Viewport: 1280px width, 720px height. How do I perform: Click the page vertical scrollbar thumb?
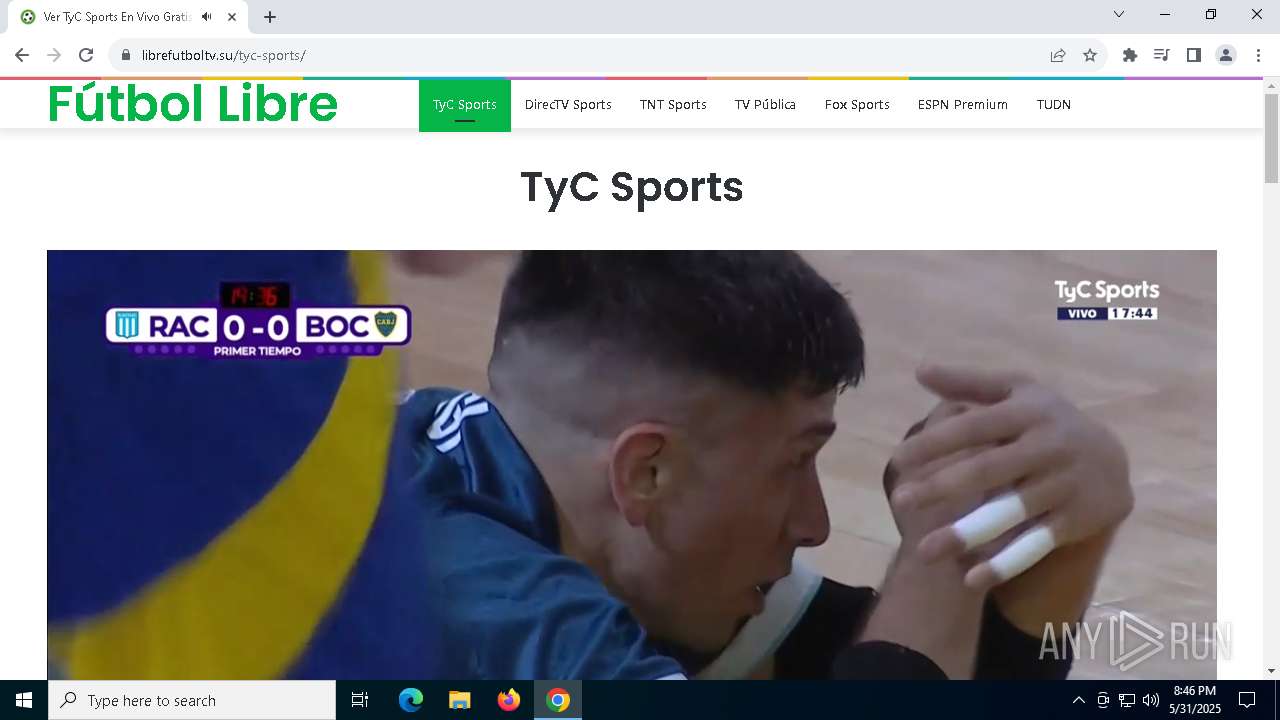1271,138
